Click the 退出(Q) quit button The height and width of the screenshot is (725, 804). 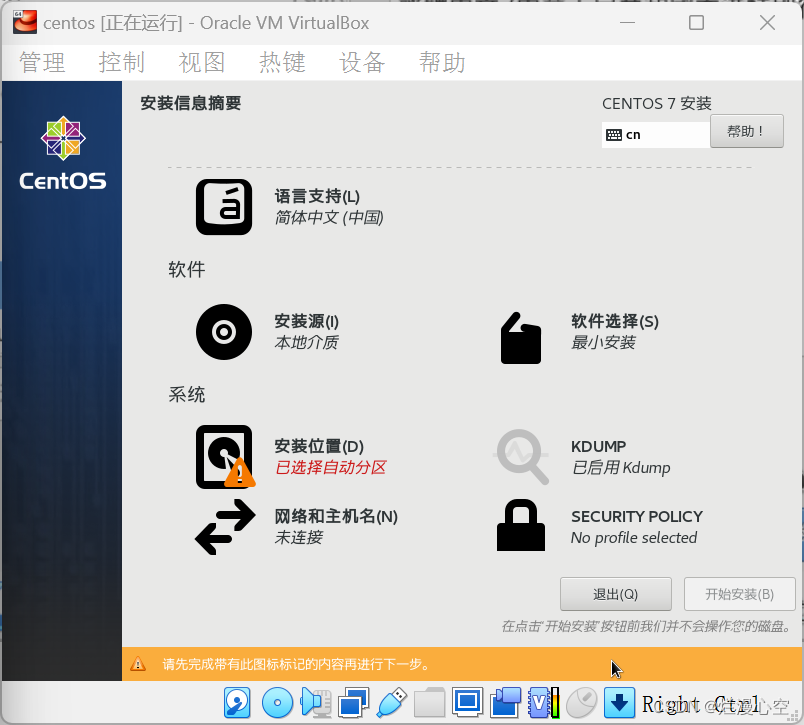click(616, 594)
